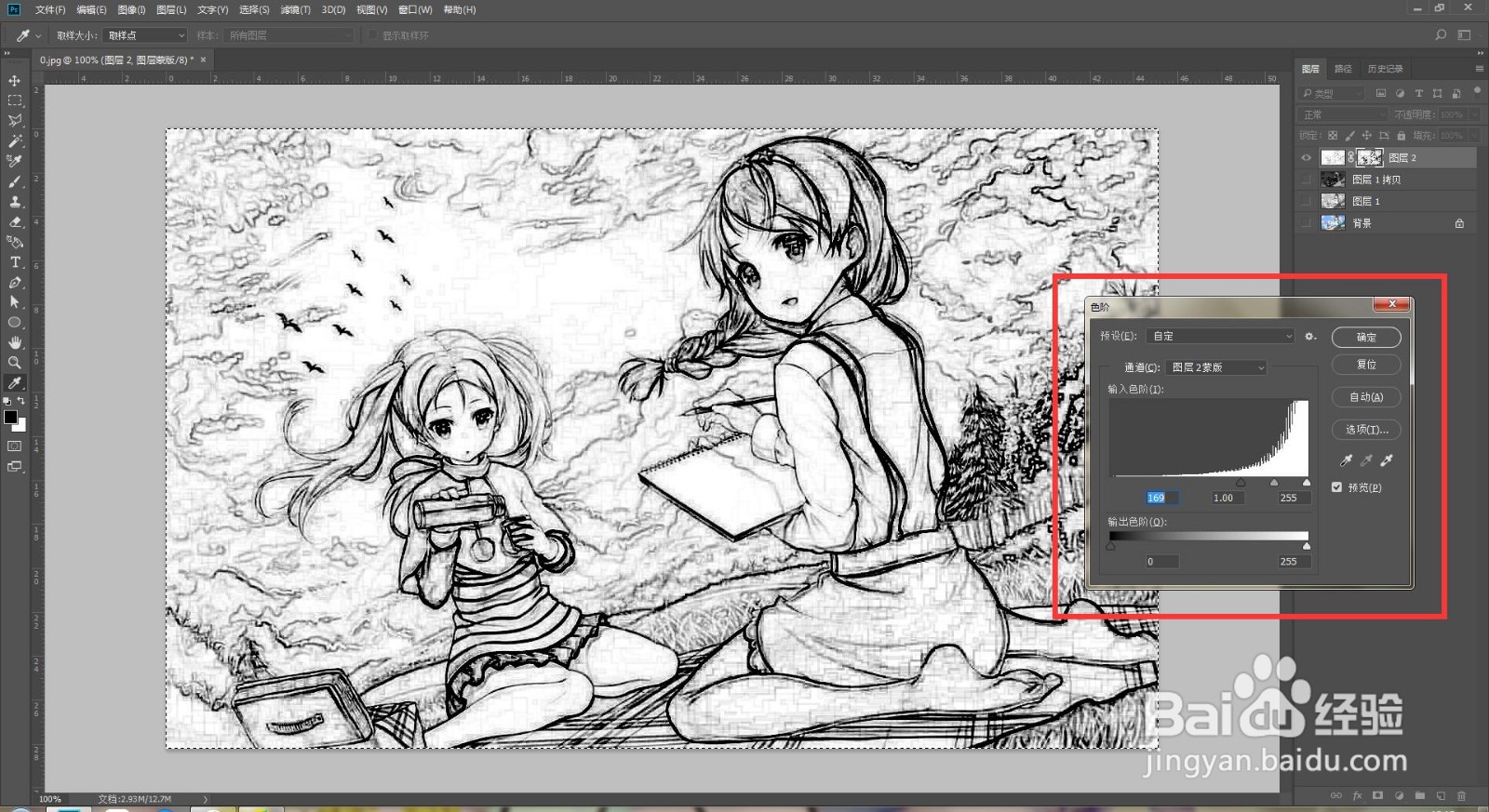Image resolution: width=1489 pixels, height=812 pixels.
Task: Open the 预设 preset dropdown
Action: coord(1221,337)
